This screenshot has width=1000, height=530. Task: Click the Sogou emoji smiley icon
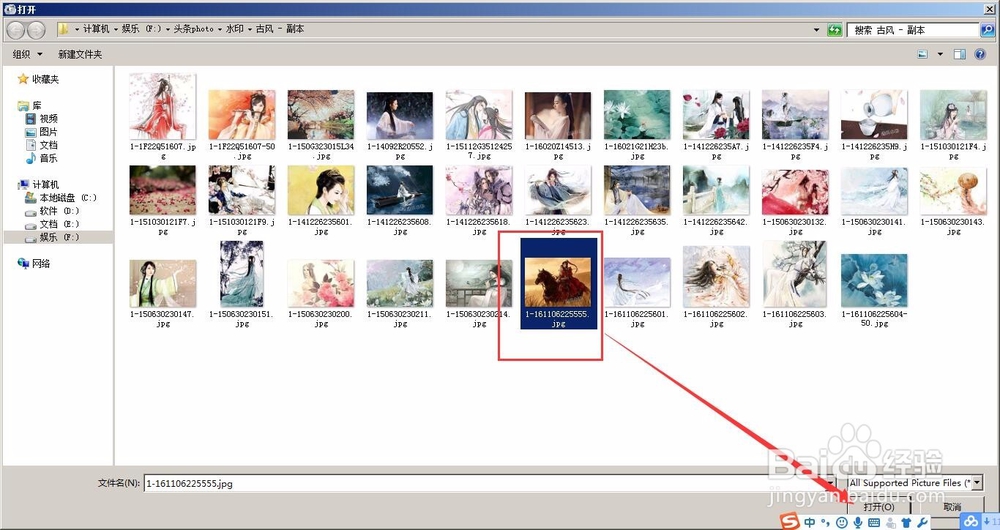click(842, 523)
